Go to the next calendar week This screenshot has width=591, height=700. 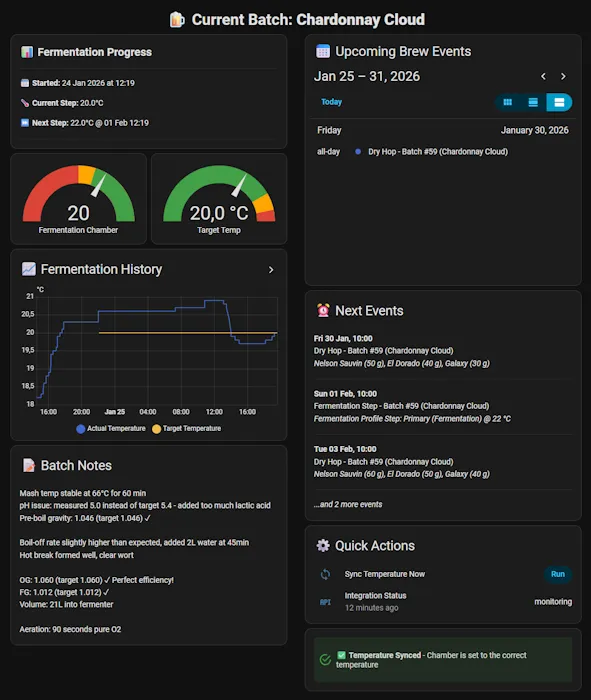click(563, 76)
